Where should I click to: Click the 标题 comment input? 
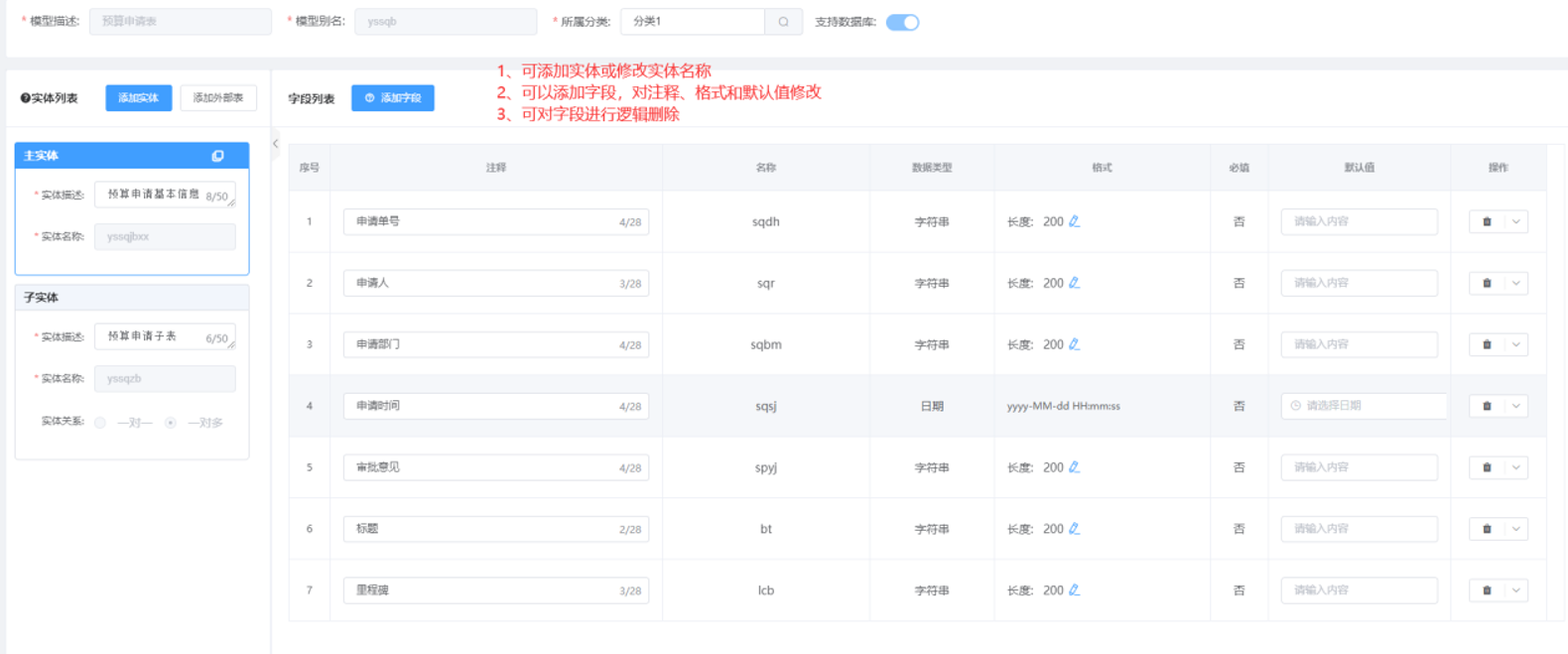[x=496, y=529]
